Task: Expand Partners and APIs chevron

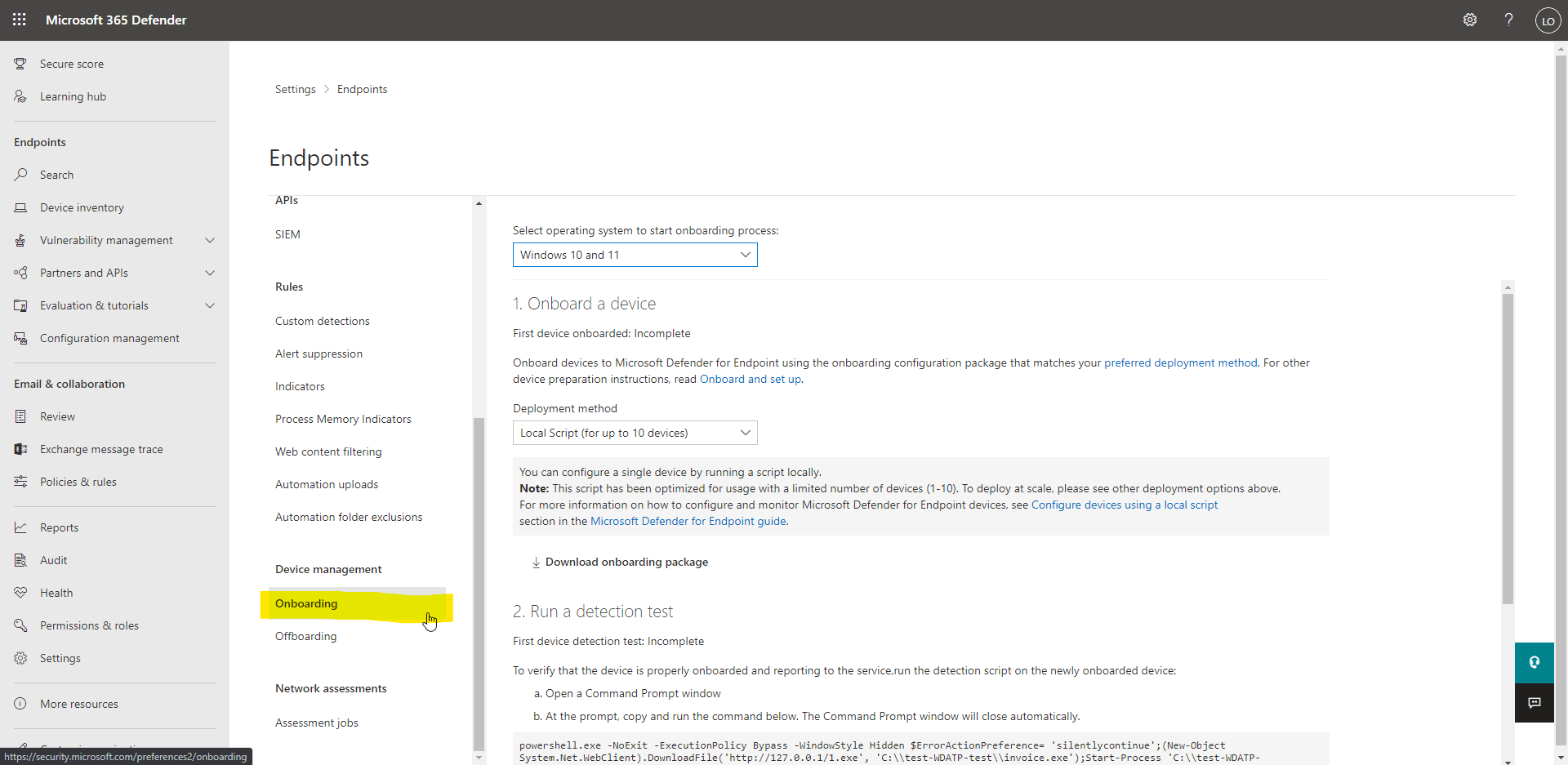Action: click(210, 273)
